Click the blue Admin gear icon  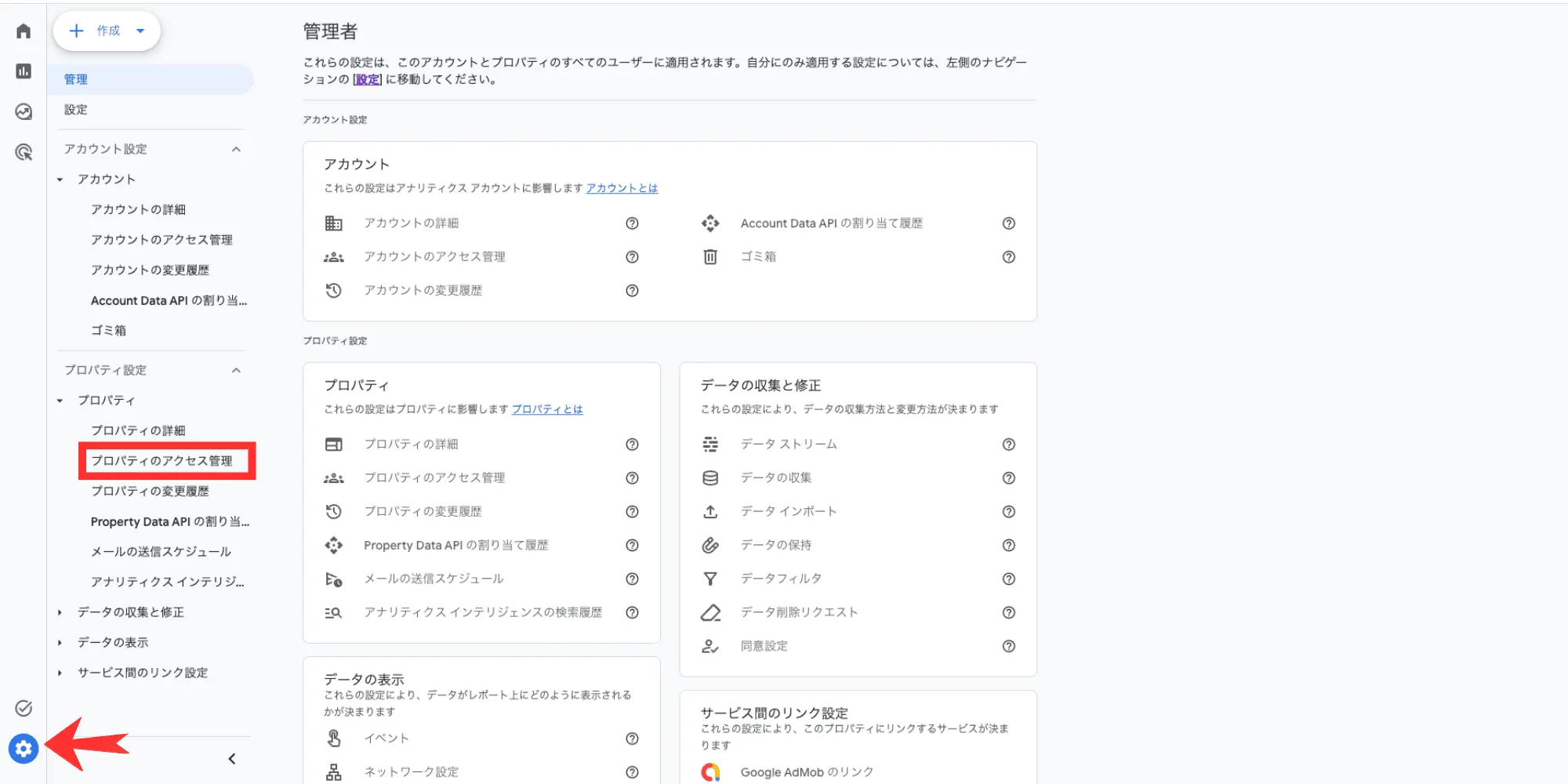tap(24, 749)
